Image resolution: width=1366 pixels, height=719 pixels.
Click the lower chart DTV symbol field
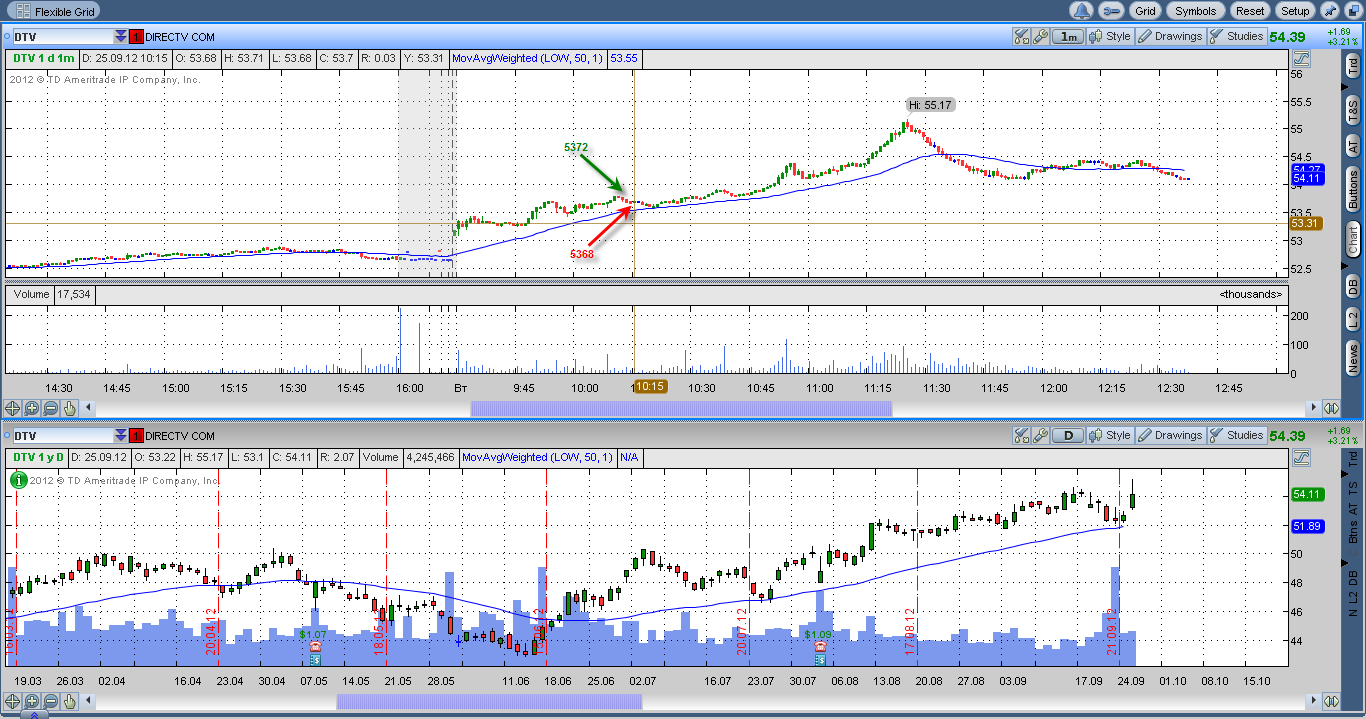[61, 435]
